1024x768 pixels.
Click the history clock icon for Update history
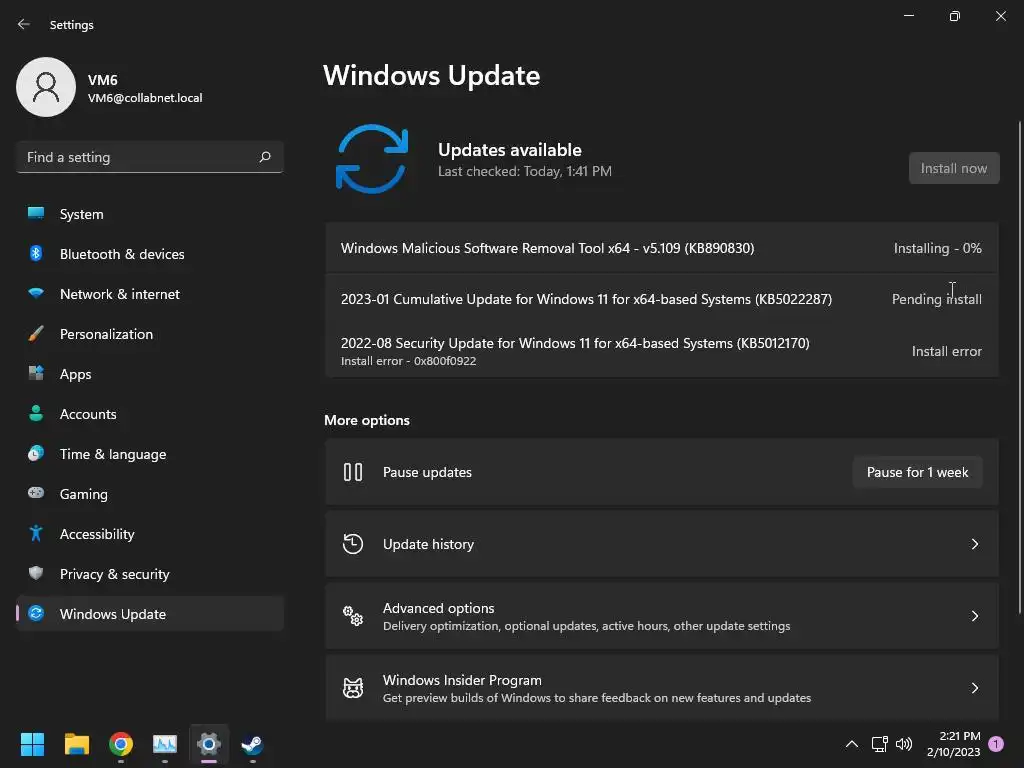353,544
